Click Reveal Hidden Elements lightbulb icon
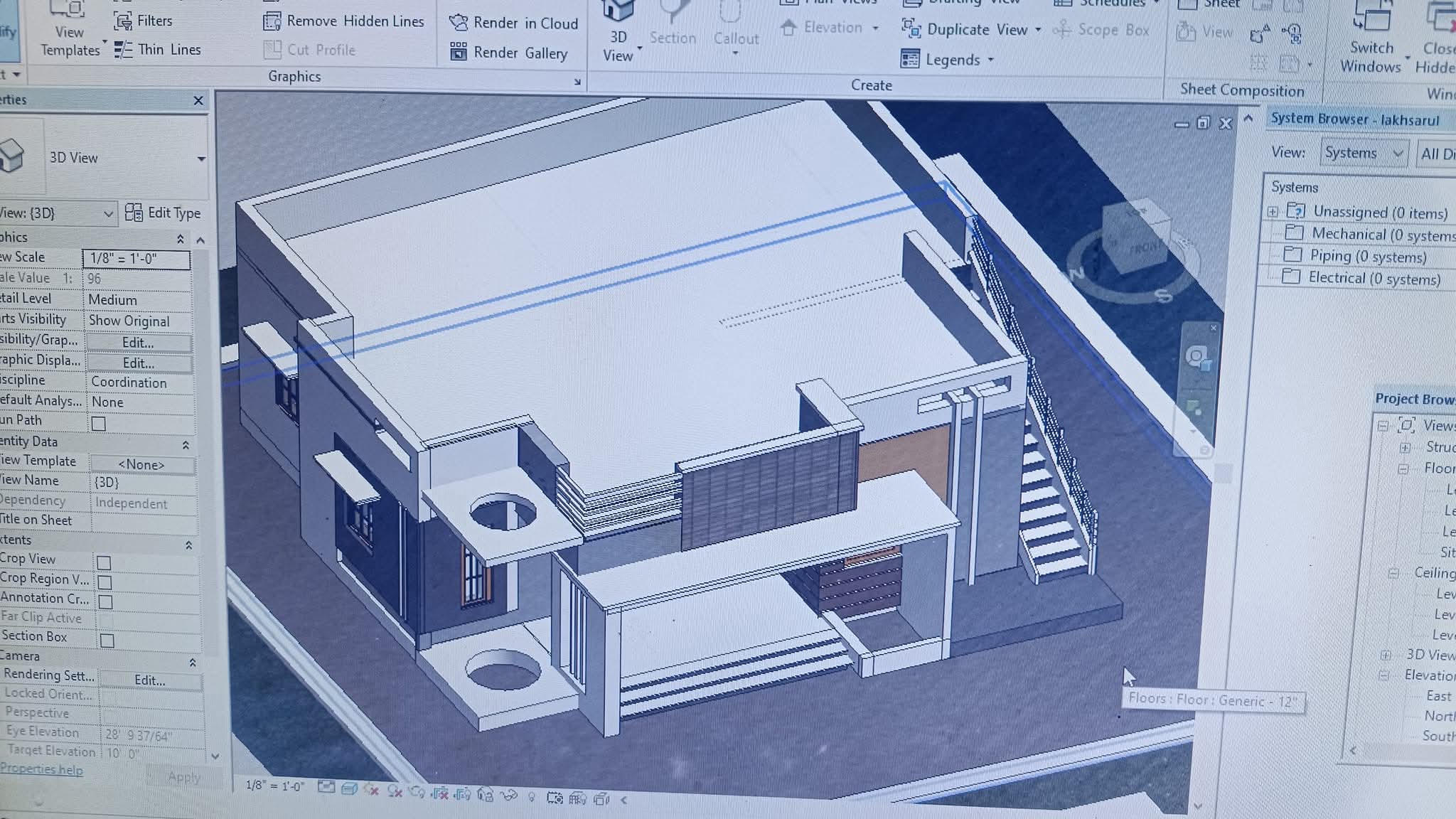 [531, 797]
